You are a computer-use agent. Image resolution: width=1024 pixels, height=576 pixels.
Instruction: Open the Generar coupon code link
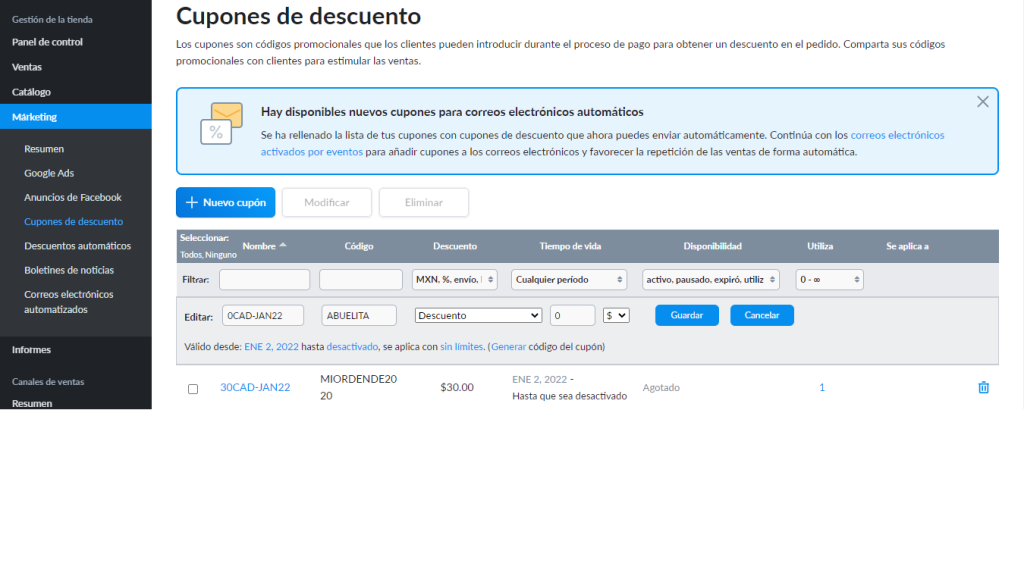(507, 347)
